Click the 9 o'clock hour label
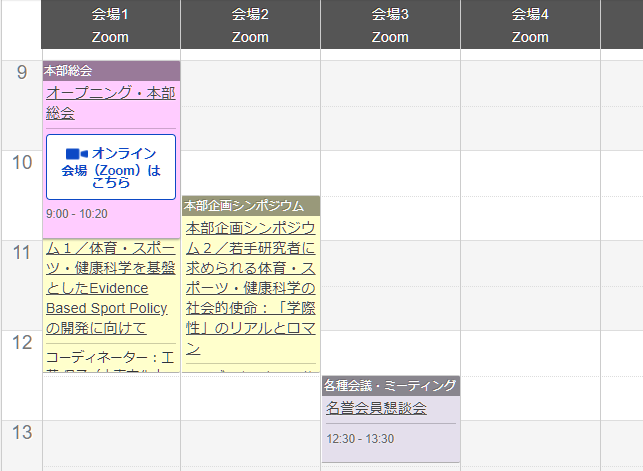Viewport: 643px width, 471px height. (21, 73)
